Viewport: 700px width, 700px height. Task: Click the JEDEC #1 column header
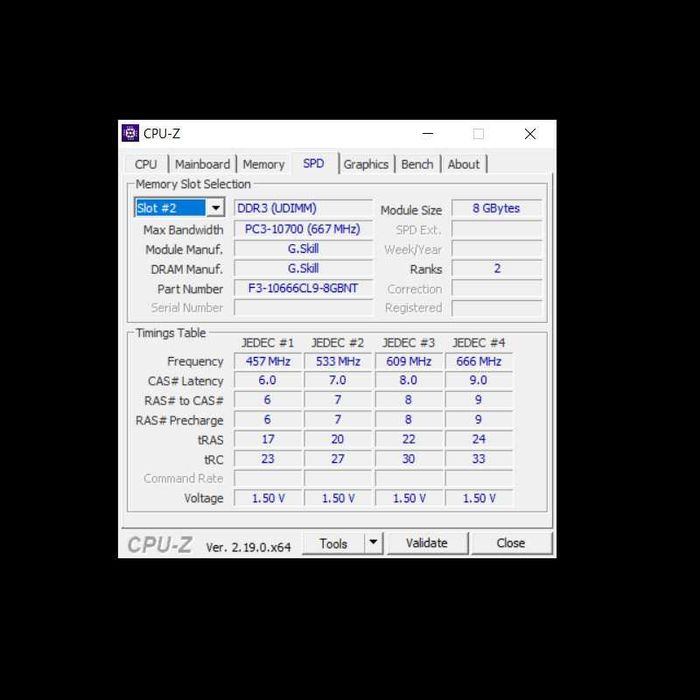[267, 343]
